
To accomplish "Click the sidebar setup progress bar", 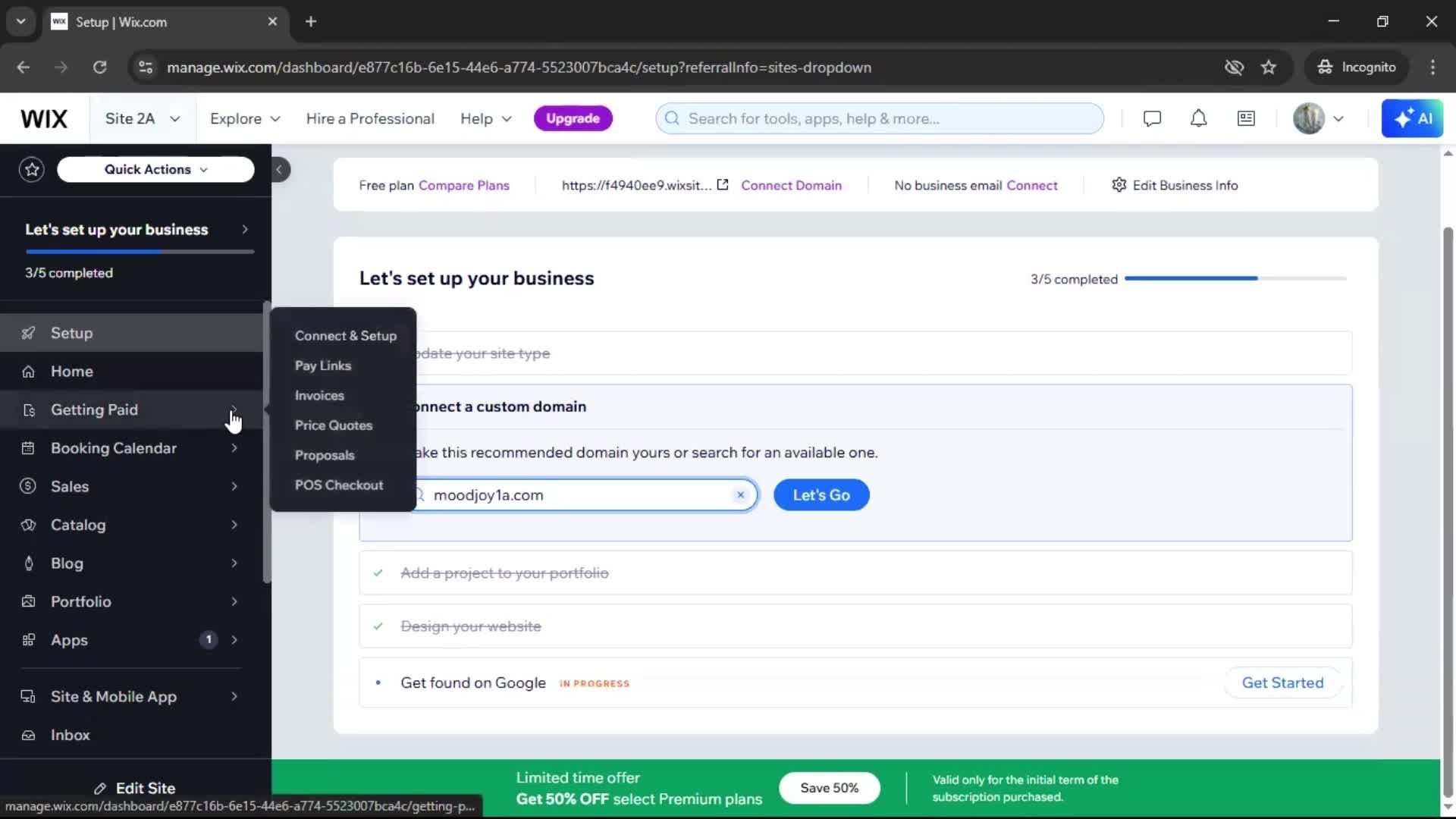I will tap(140, 251).
